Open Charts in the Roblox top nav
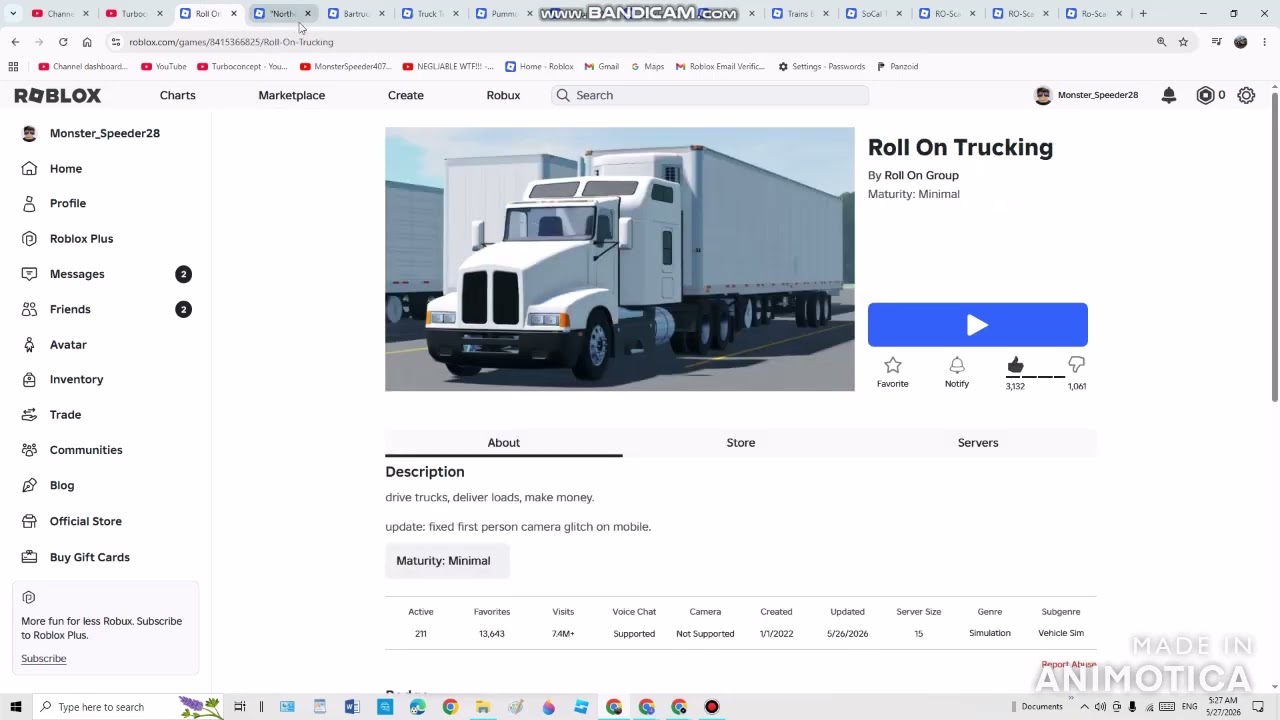The width and height of the screenshot is (1280, 720). pos(177,95)
